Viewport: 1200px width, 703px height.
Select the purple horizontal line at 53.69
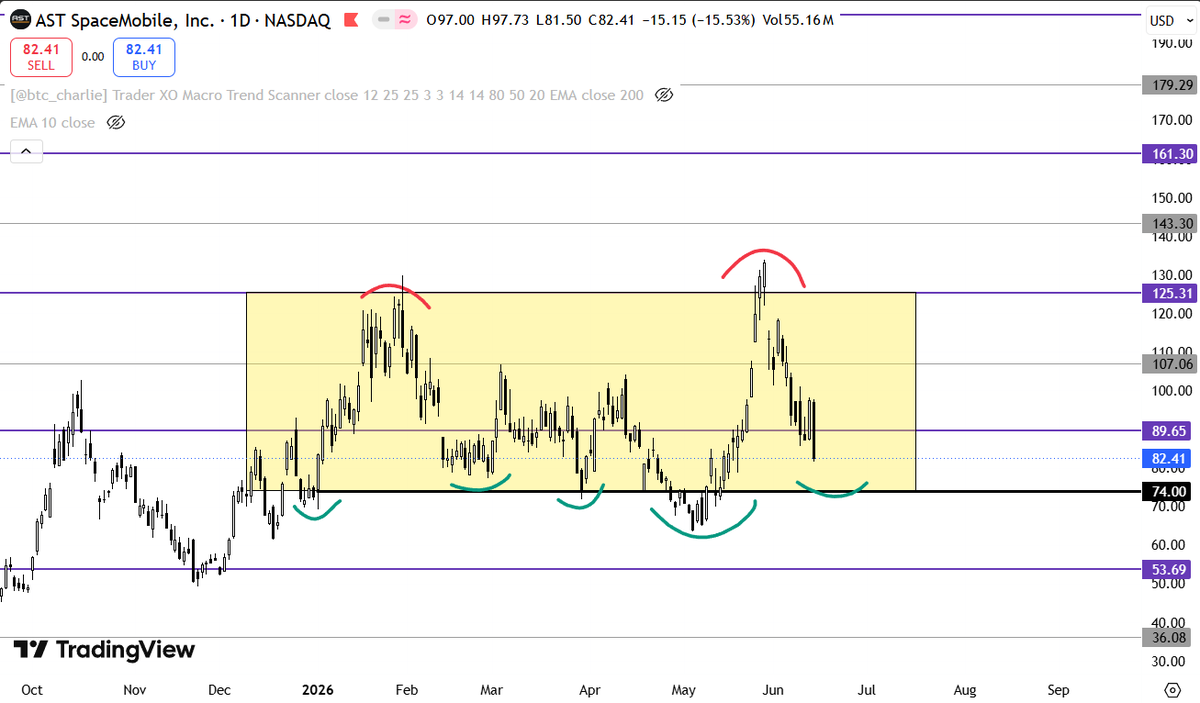pyautogui.click(x=570, y=569)
